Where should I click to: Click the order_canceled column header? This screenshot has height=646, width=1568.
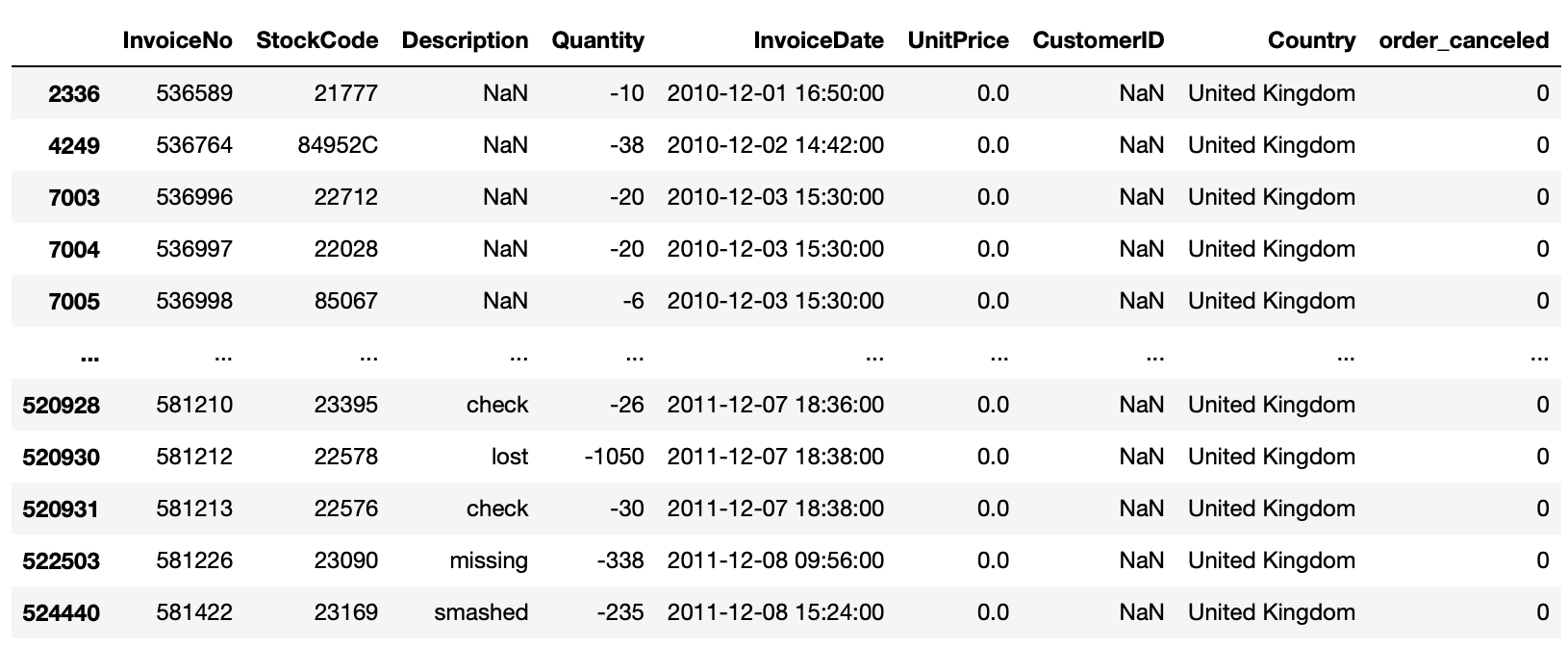point(1464,40)
